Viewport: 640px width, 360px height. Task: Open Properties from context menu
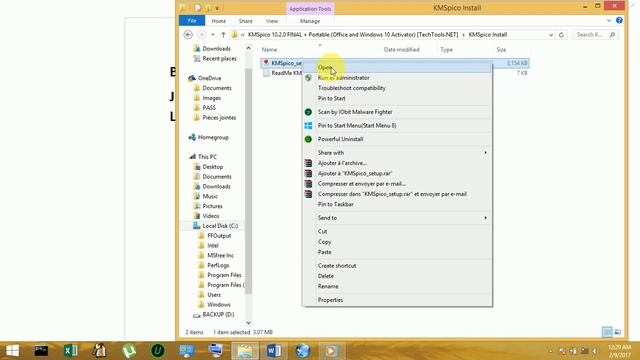[397, 300]
